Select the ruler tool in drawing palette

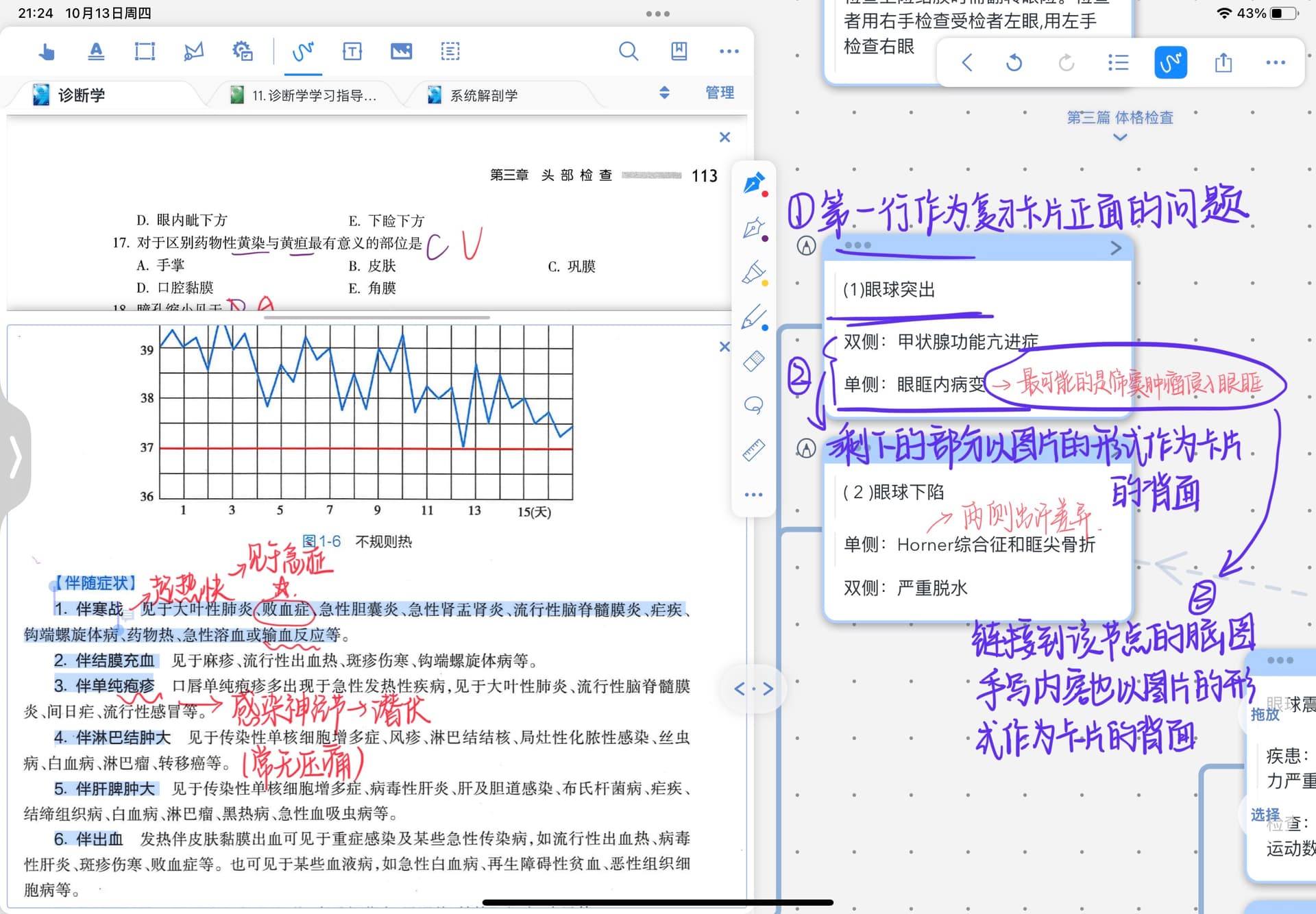pos(754,450)
